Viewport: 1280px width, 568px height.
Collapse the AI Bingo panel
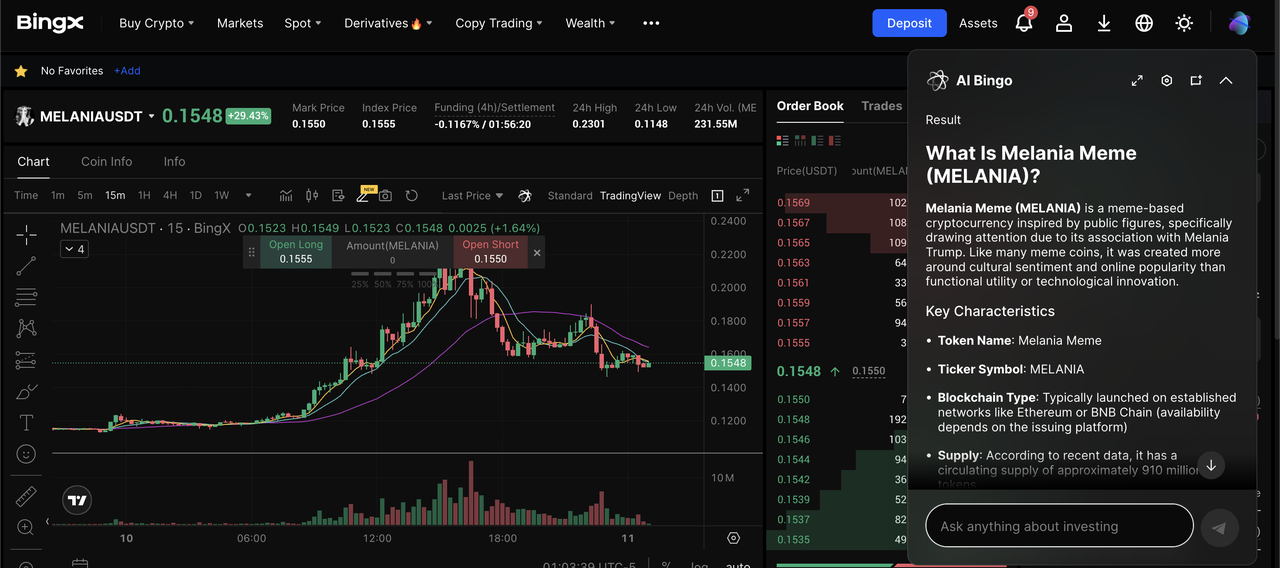click(x=1226, y=81)
